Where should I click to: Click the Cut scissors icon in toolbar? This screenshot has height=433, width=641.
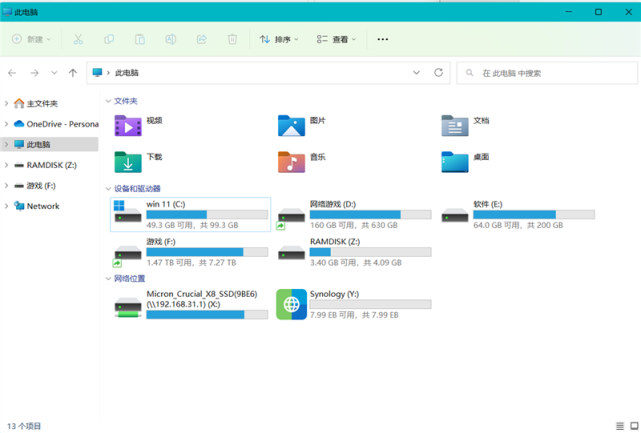78,39
